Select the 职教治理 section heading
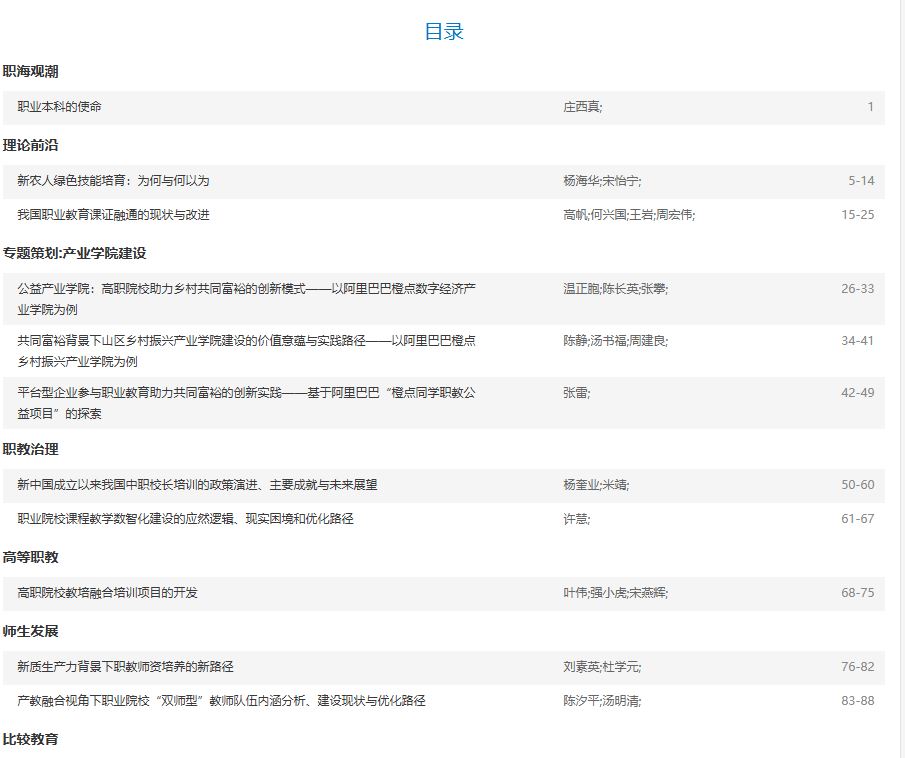 pos(31,450)
